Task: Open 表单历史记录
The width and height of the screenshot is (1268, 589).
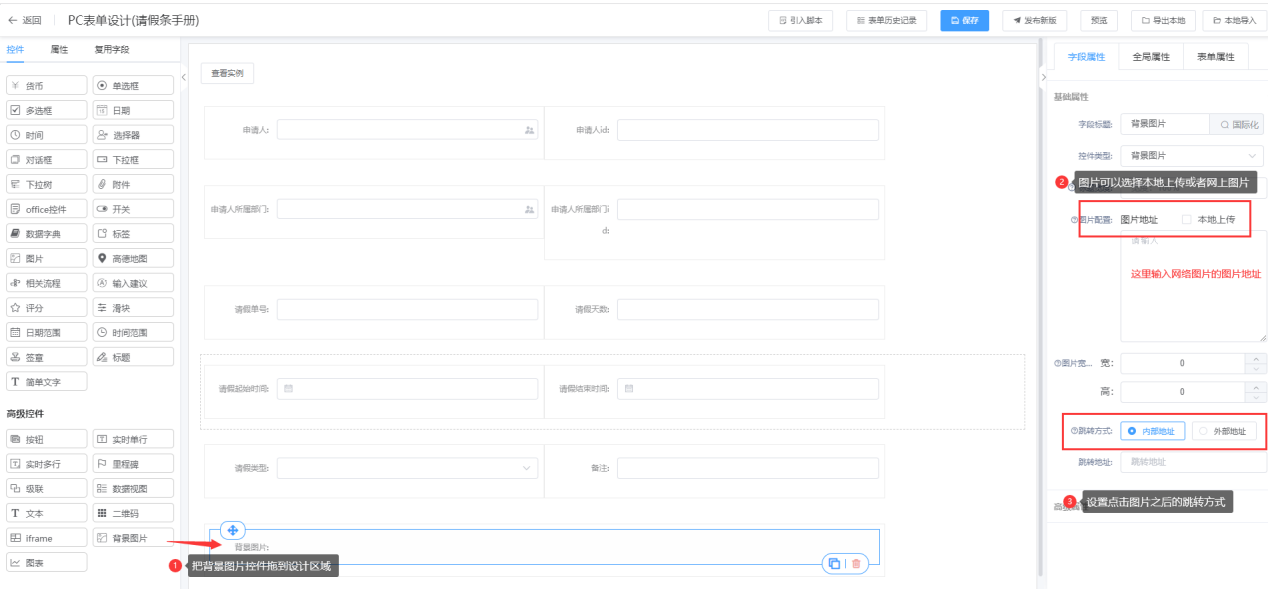Action: point(887,20)
